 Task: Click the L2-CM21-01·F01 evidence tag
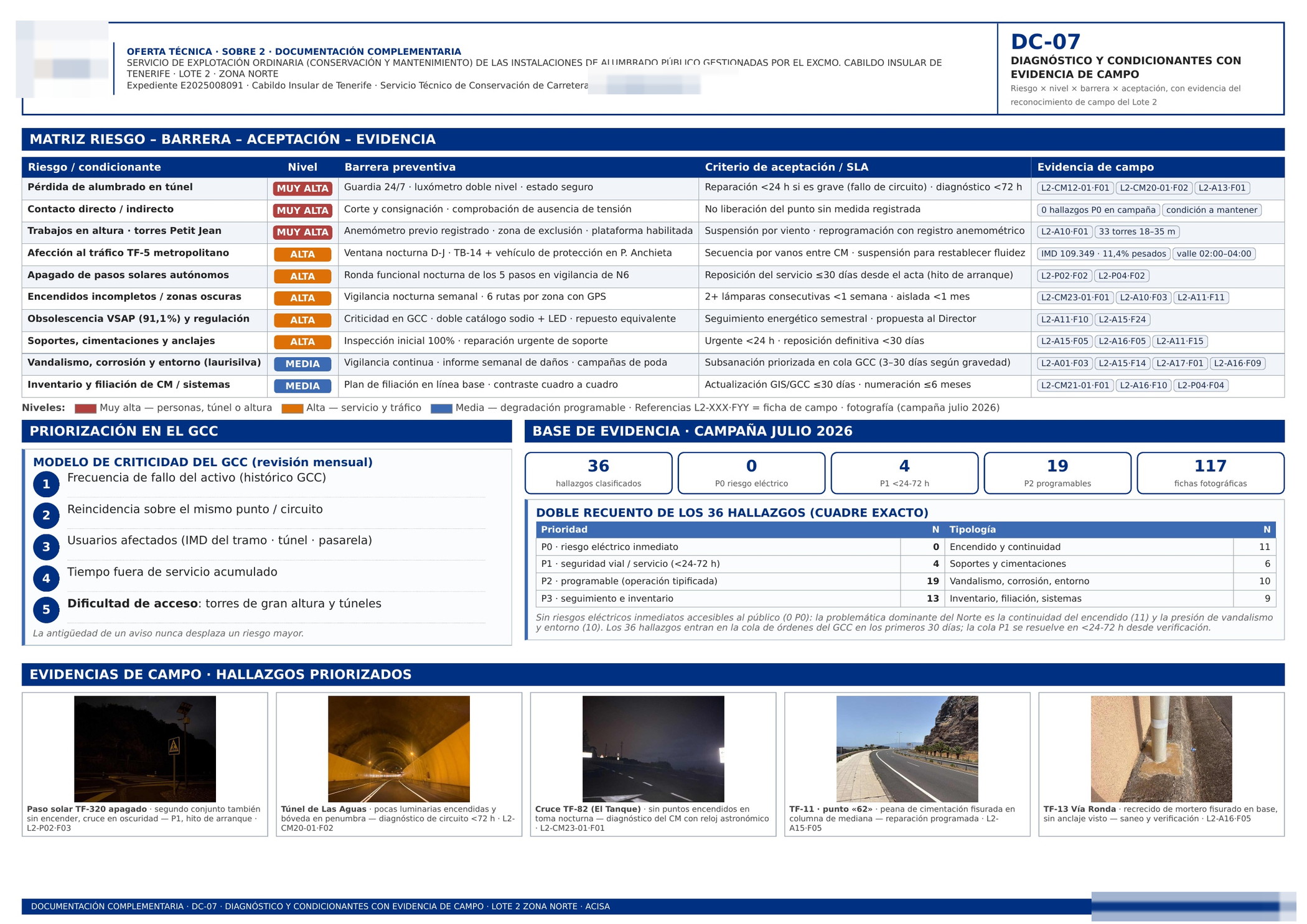(1075, 385)
